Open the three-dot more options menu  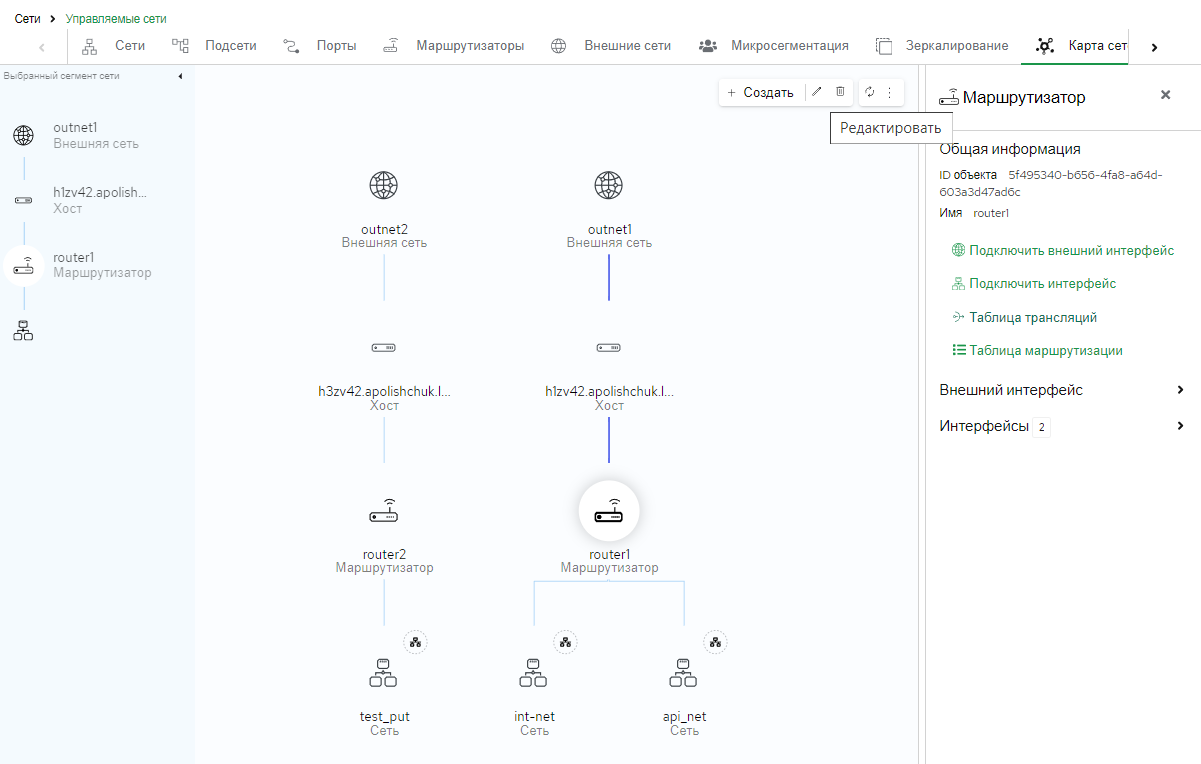pos(890,92)
